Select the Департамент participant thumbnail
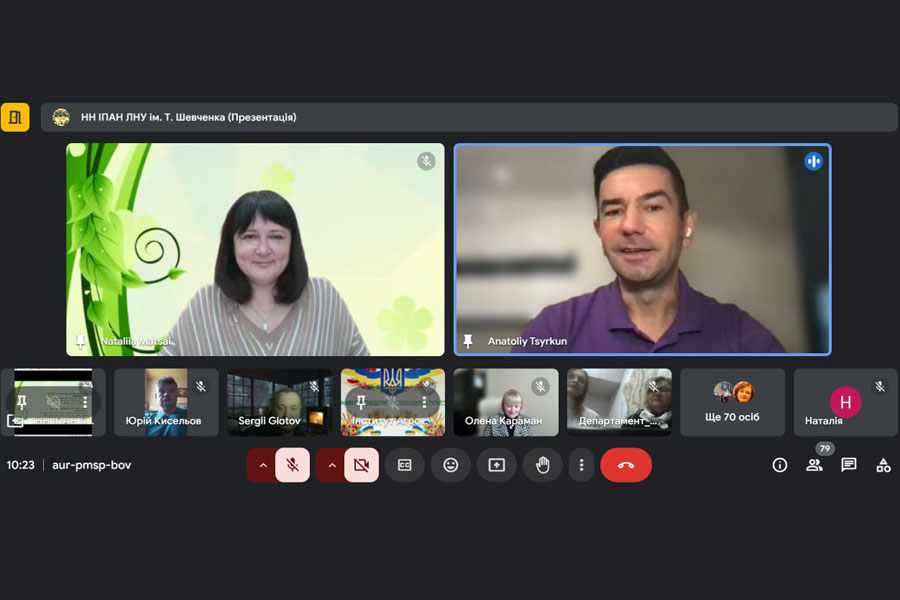 [619, 402]
